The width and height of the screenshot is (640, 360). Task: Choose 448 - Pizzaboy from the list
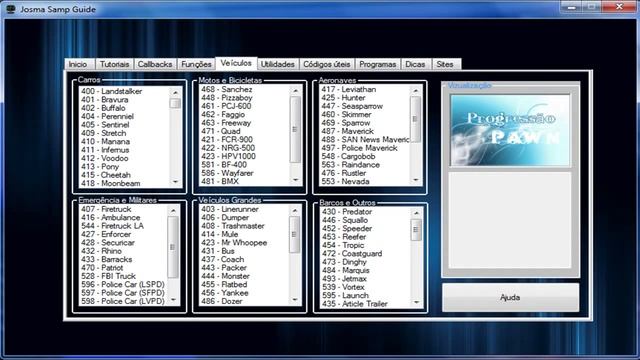click(x=227, y=98)
